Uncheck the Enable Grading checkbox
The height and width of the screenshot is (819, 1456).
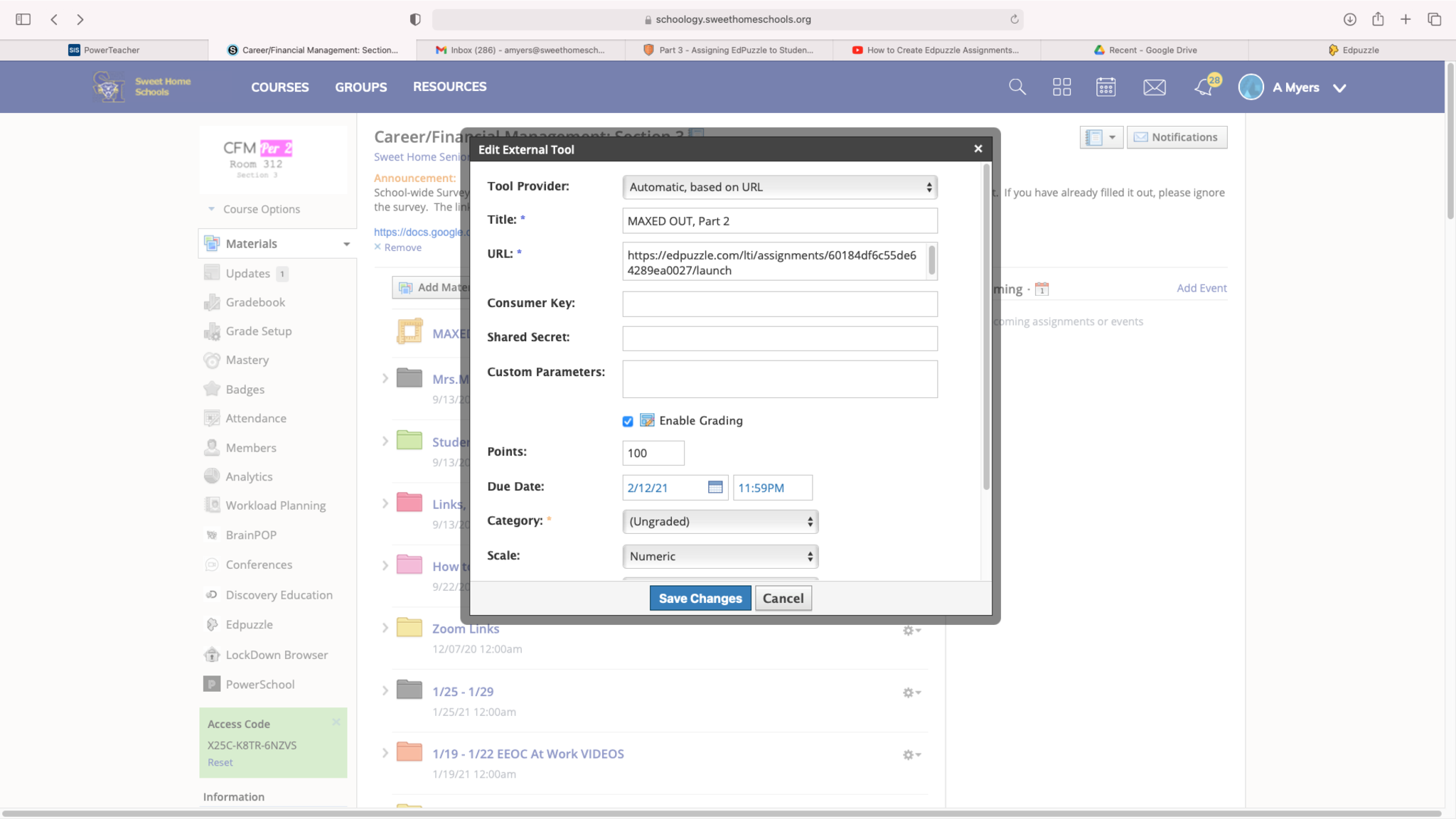click(x=628, y=421)
